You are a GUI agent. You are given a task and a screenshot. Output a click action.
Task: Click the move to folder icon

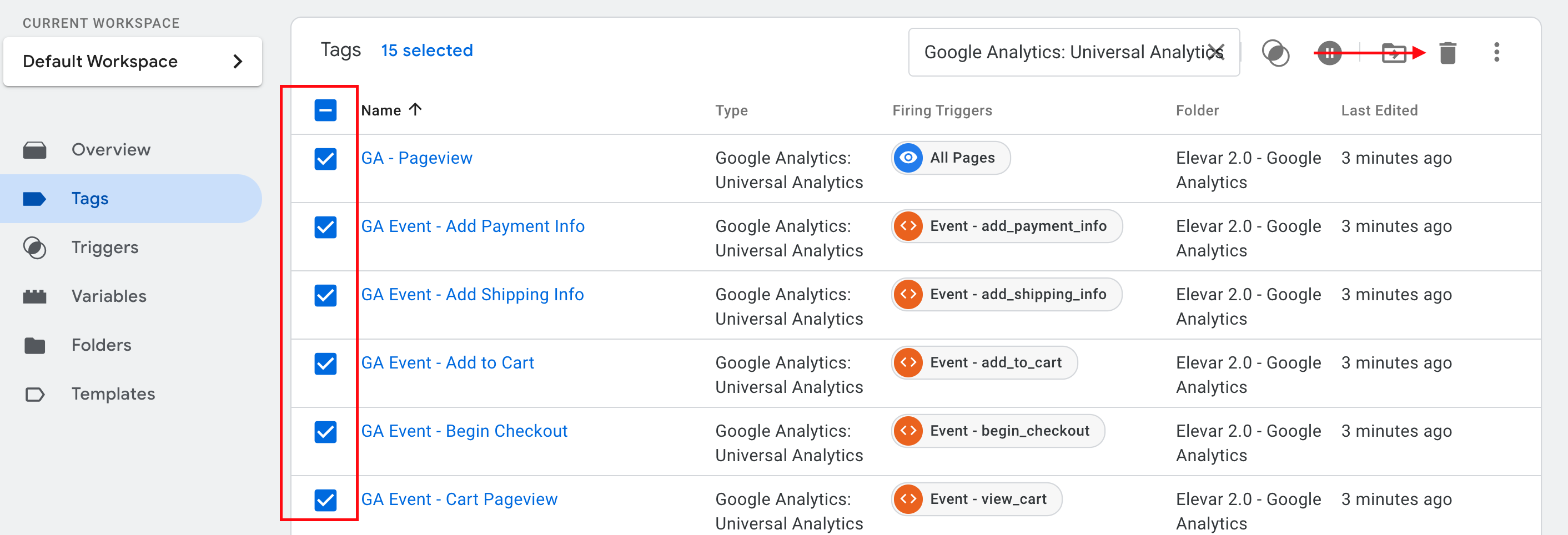pos(1393,53)
